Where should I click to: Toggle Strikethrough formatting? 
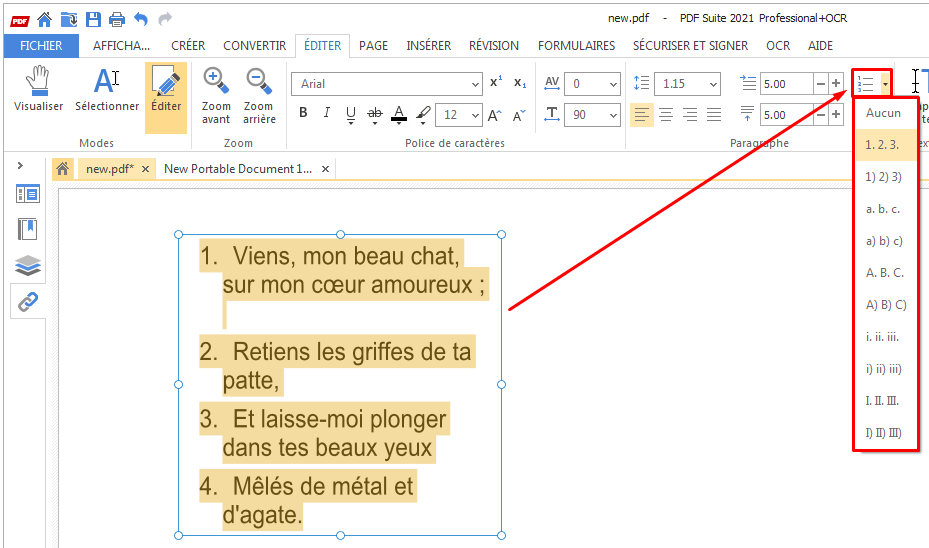(374, 114)
